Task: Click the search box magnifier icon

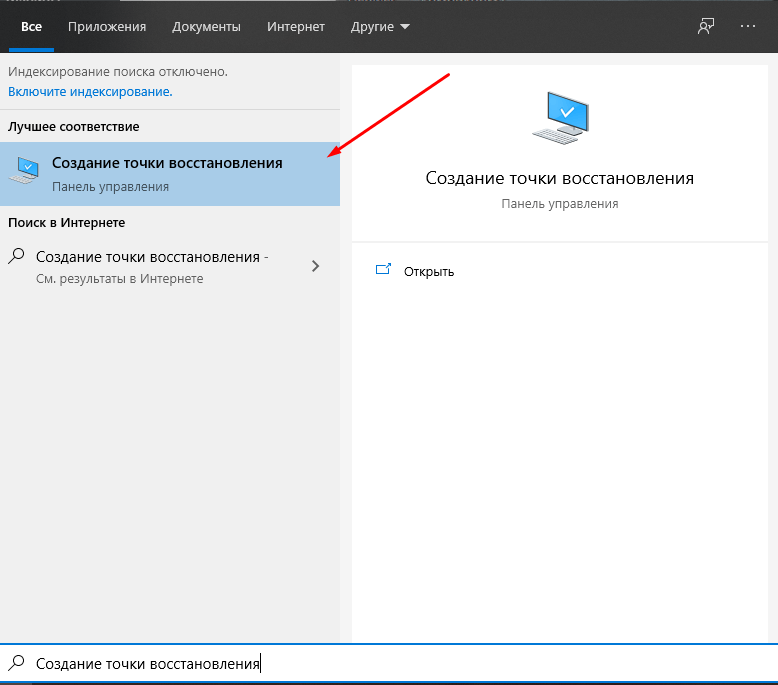Action: tap(16, 663)
